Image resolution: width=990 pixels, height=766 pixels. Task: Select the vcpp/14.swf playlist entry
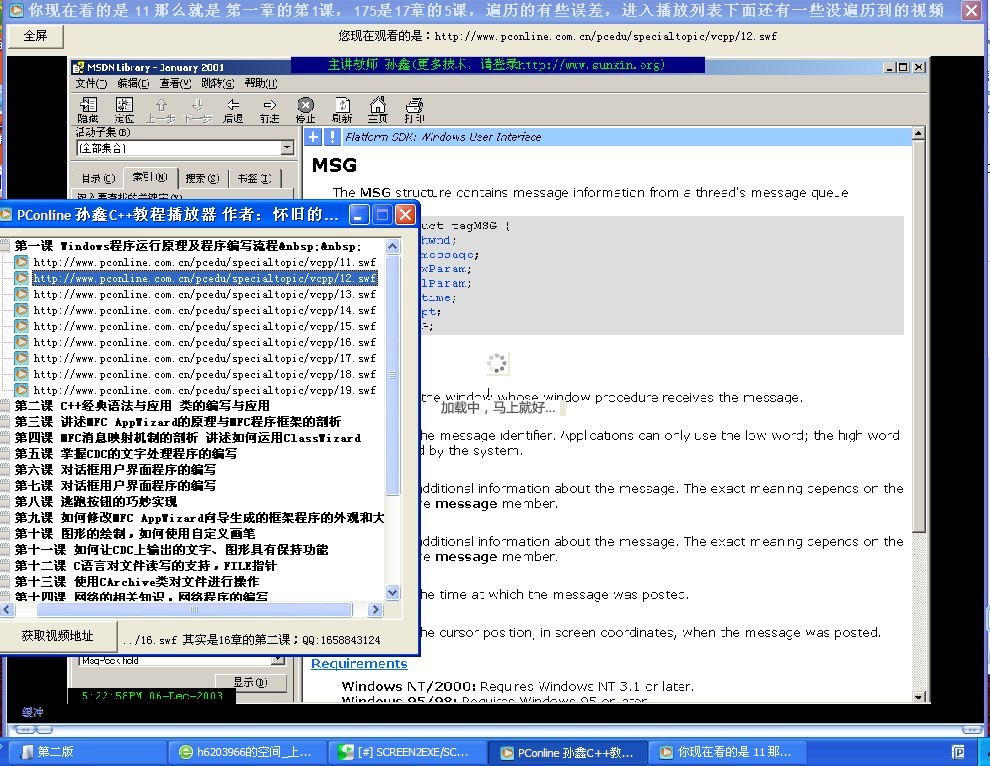click(205, 310)
